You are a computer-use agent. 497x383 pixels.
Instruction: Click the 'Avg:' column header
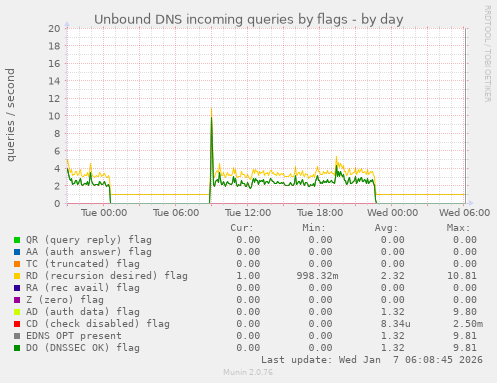pos(386,228)
